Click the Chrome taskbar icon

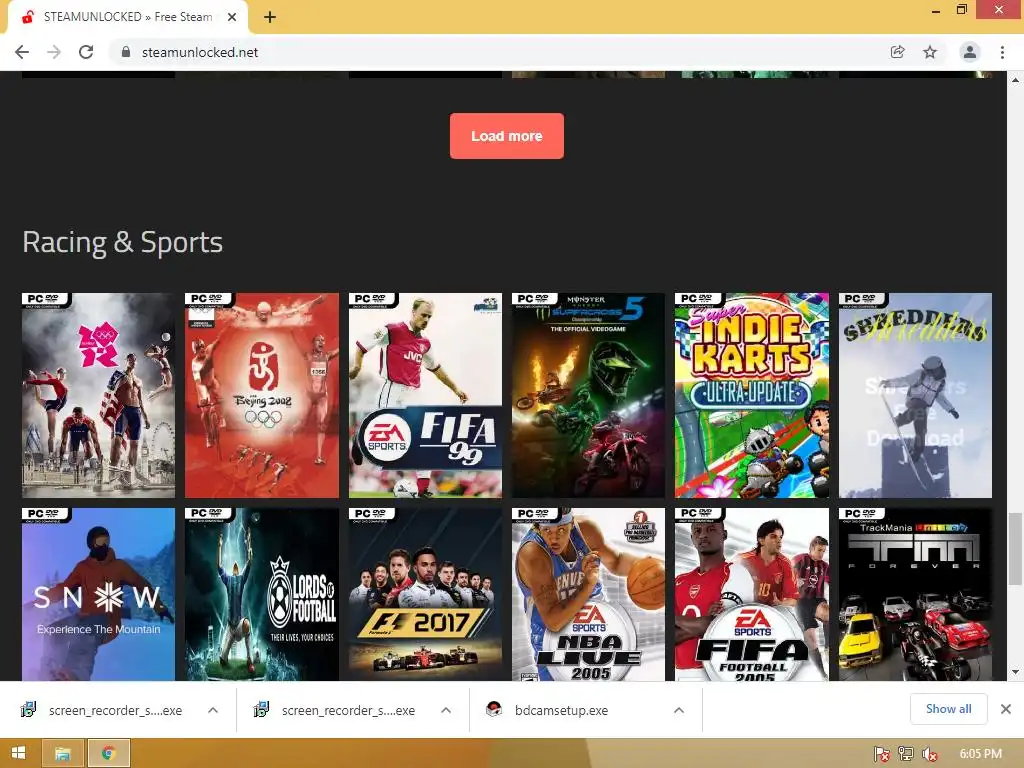point(108,753)
